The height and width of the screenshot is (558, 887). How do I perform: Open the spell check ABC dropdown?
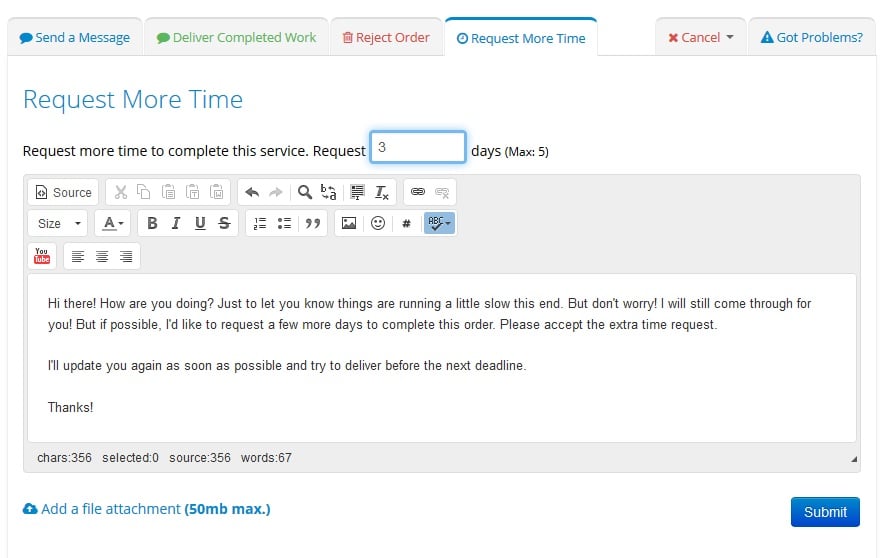[439, 223]
